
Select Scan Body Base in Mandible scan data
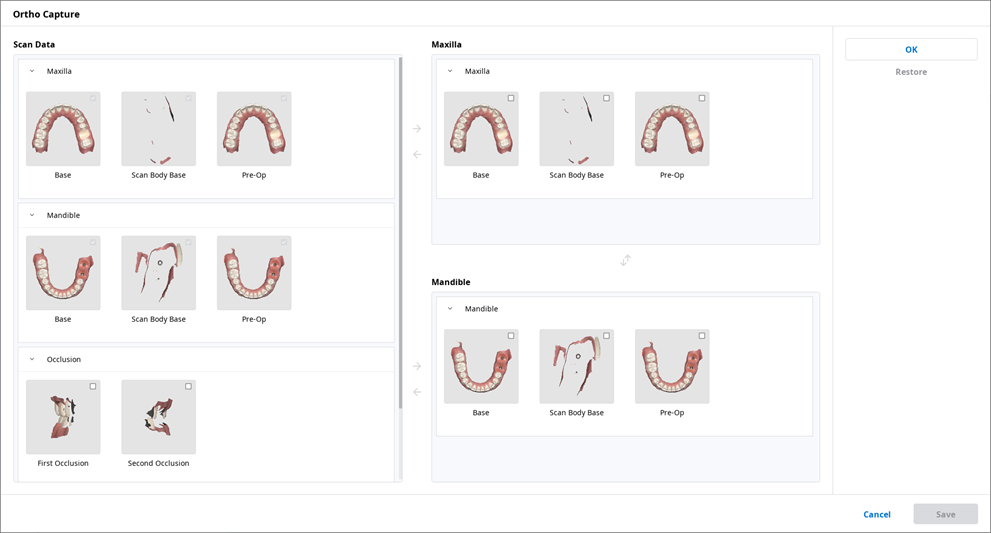158,273
